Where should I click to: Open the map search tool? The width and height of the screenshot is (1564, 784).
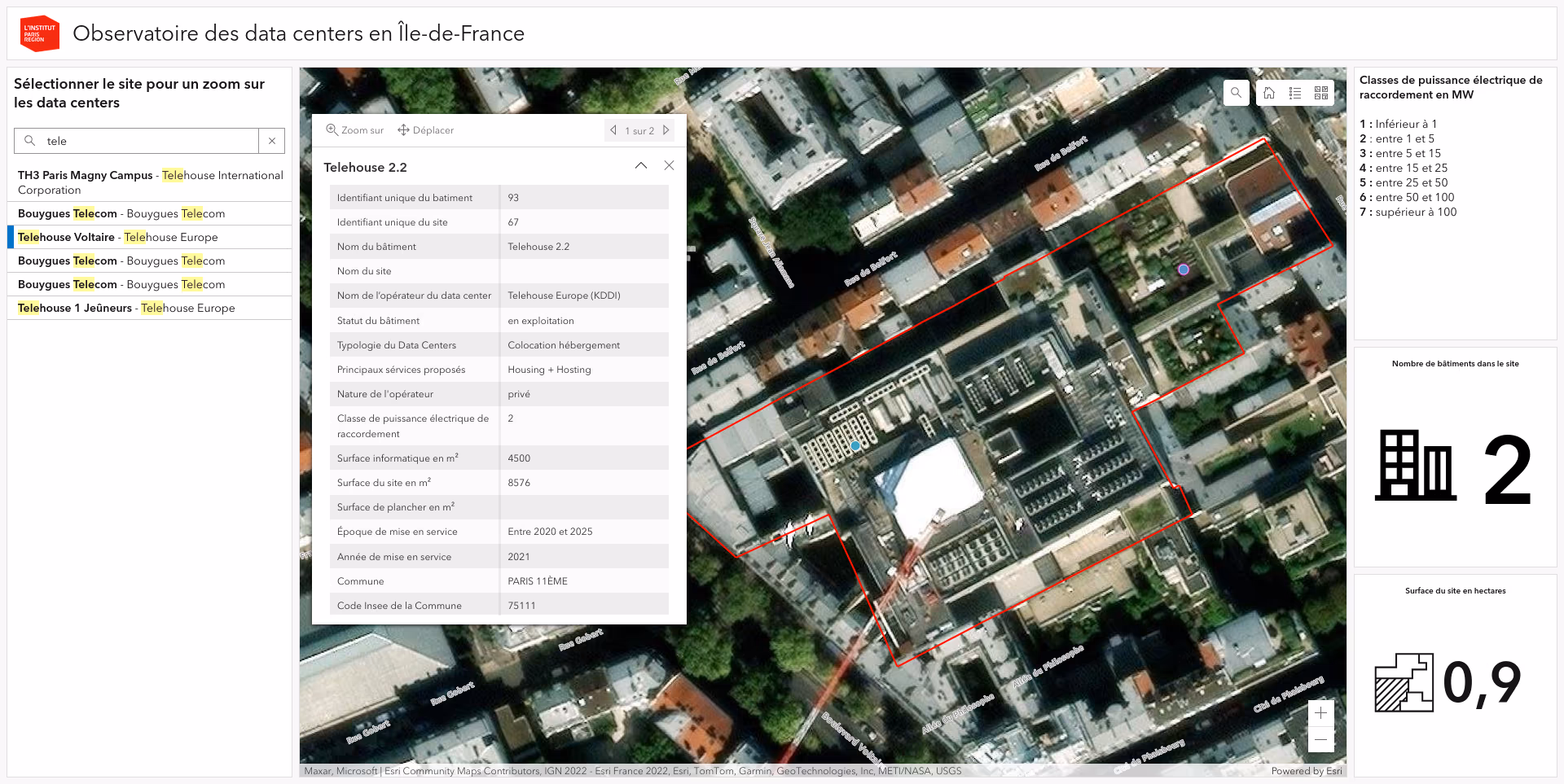point(1236,93)
